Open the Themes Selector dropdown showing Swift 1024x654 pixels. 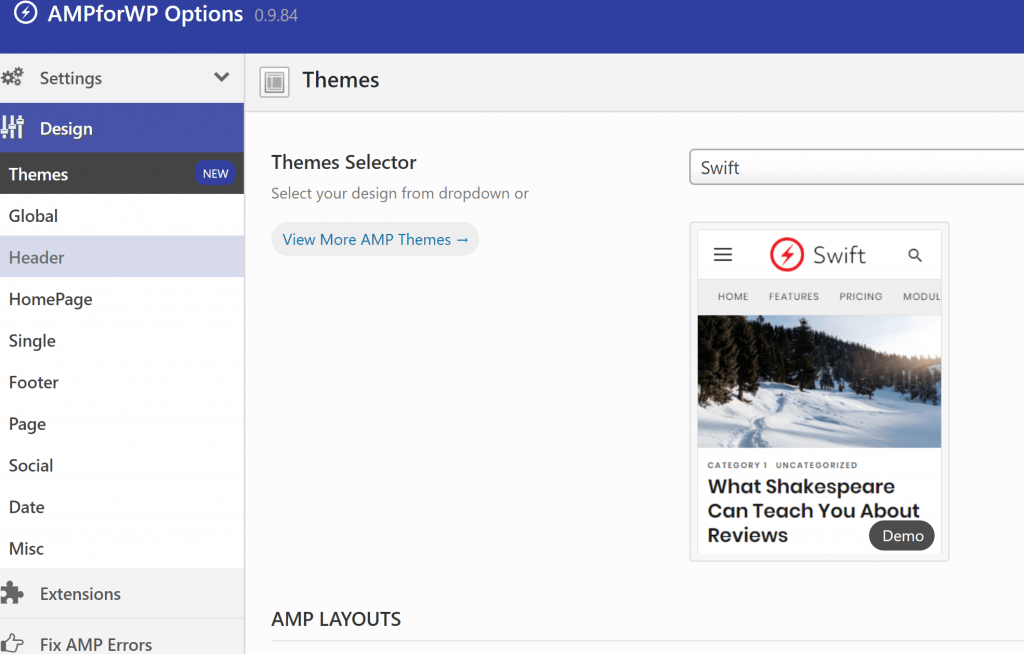[856, 167]
